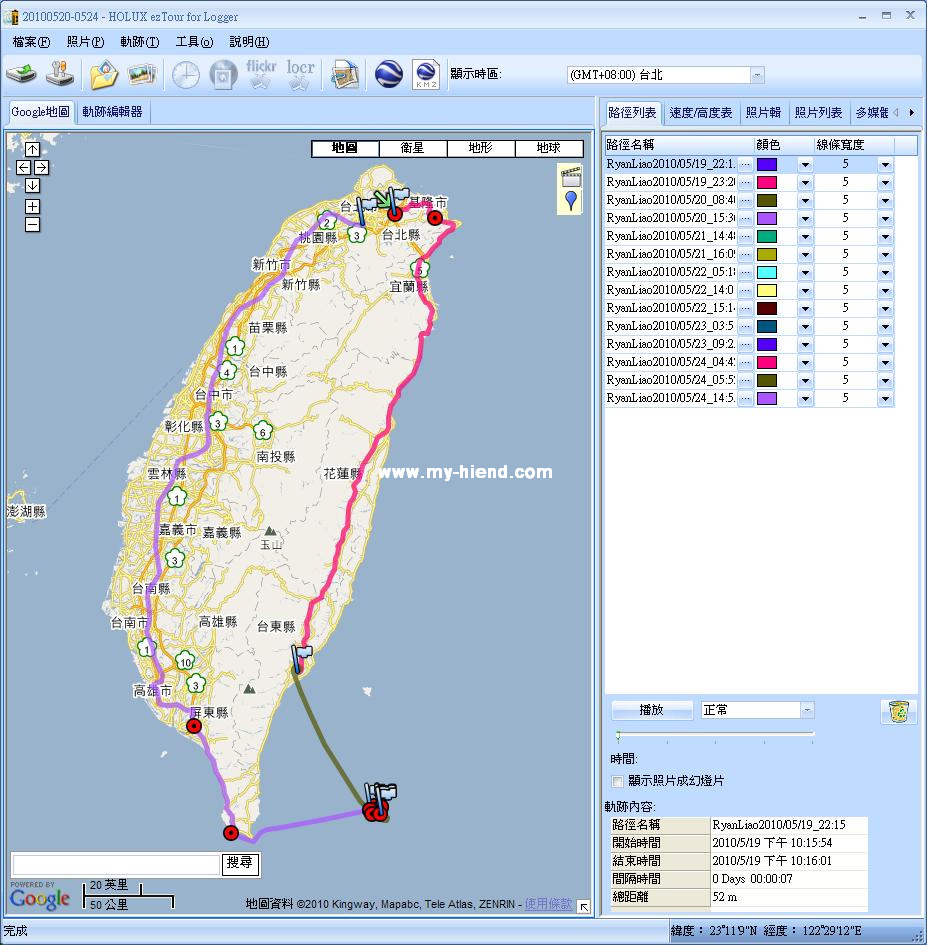Image resolution: width=927 pixels, height=945 pixels.
Task: Click the read-from-device logger toolbar icon
Action: coord(21,74)
